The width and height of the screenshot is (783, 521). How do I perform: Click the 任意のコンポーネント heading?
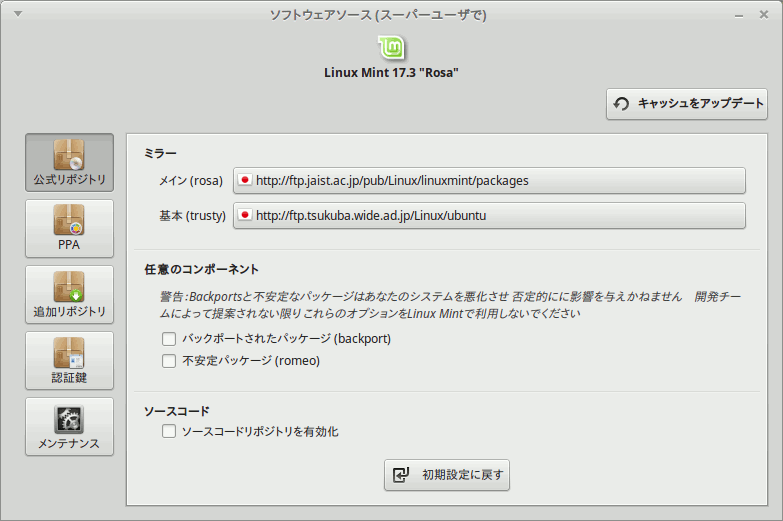point(202,269)
